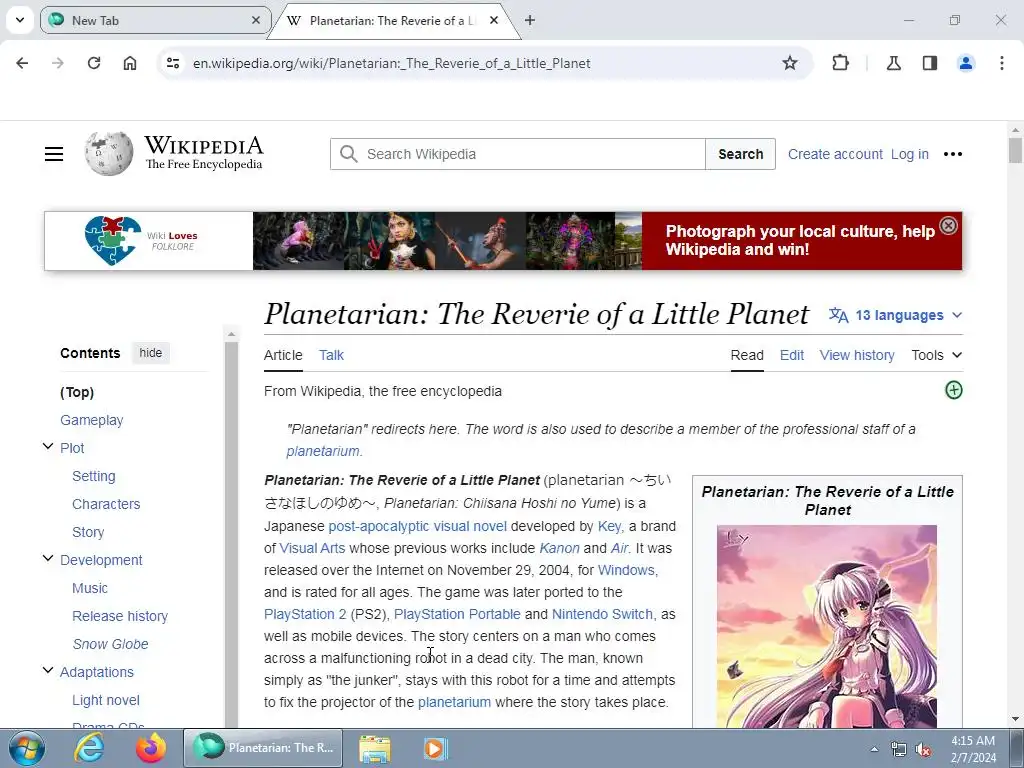Launch Firefox from taskbar
1024x768 pixels.
[x=151, y=748]
